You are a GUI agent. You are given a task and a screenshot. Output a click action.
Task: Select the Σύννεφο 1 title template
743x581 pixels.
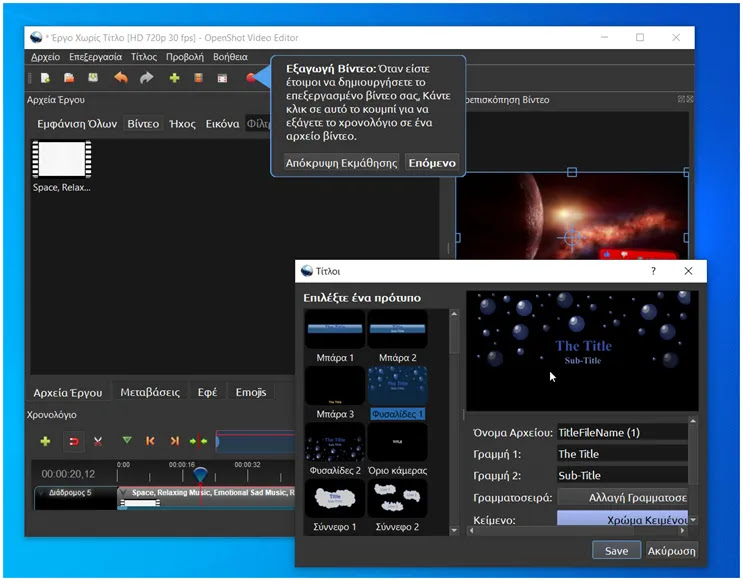pos(335,506)
